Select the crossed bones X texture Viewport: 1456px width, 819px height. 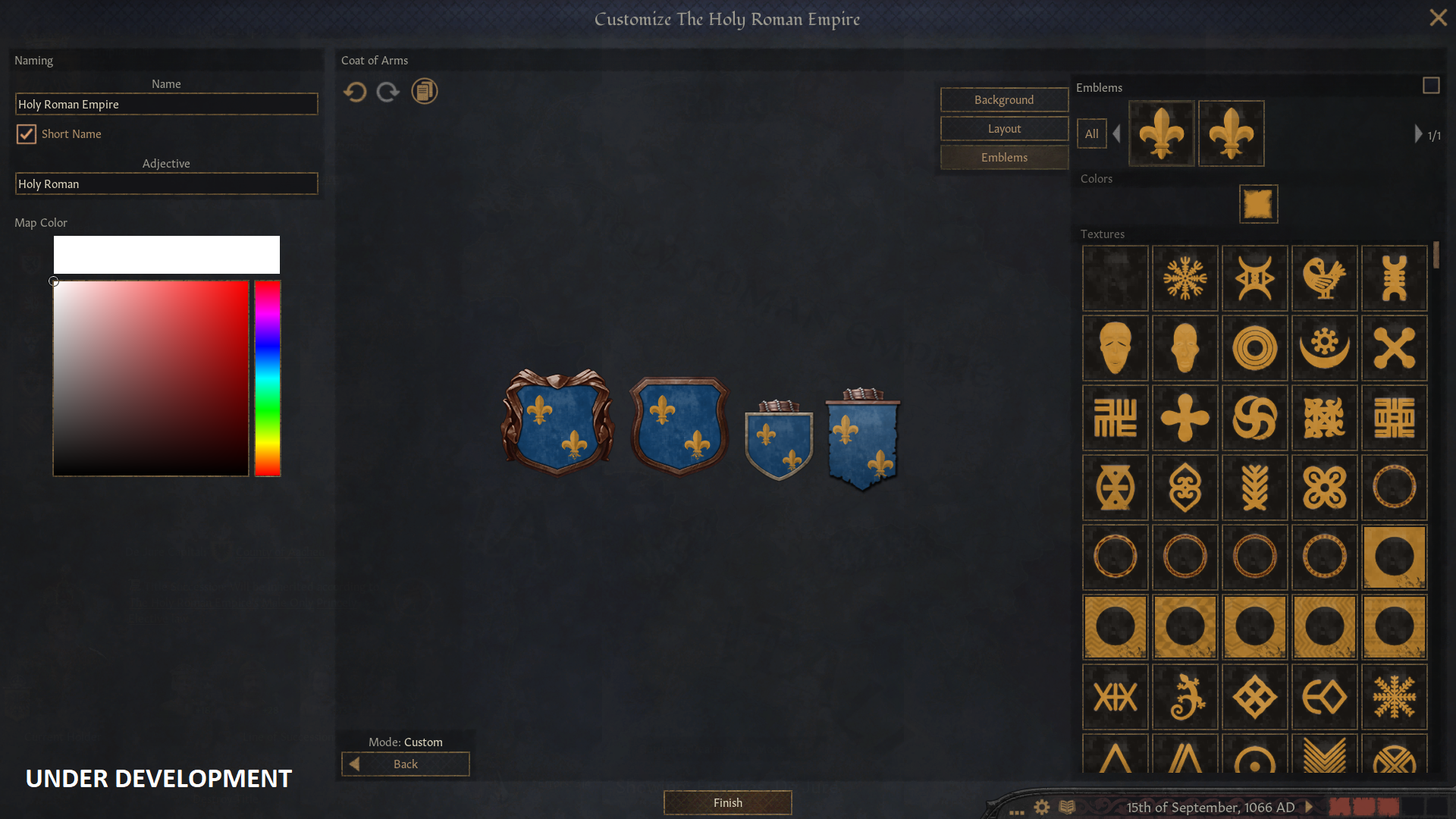click(1394, 348)
